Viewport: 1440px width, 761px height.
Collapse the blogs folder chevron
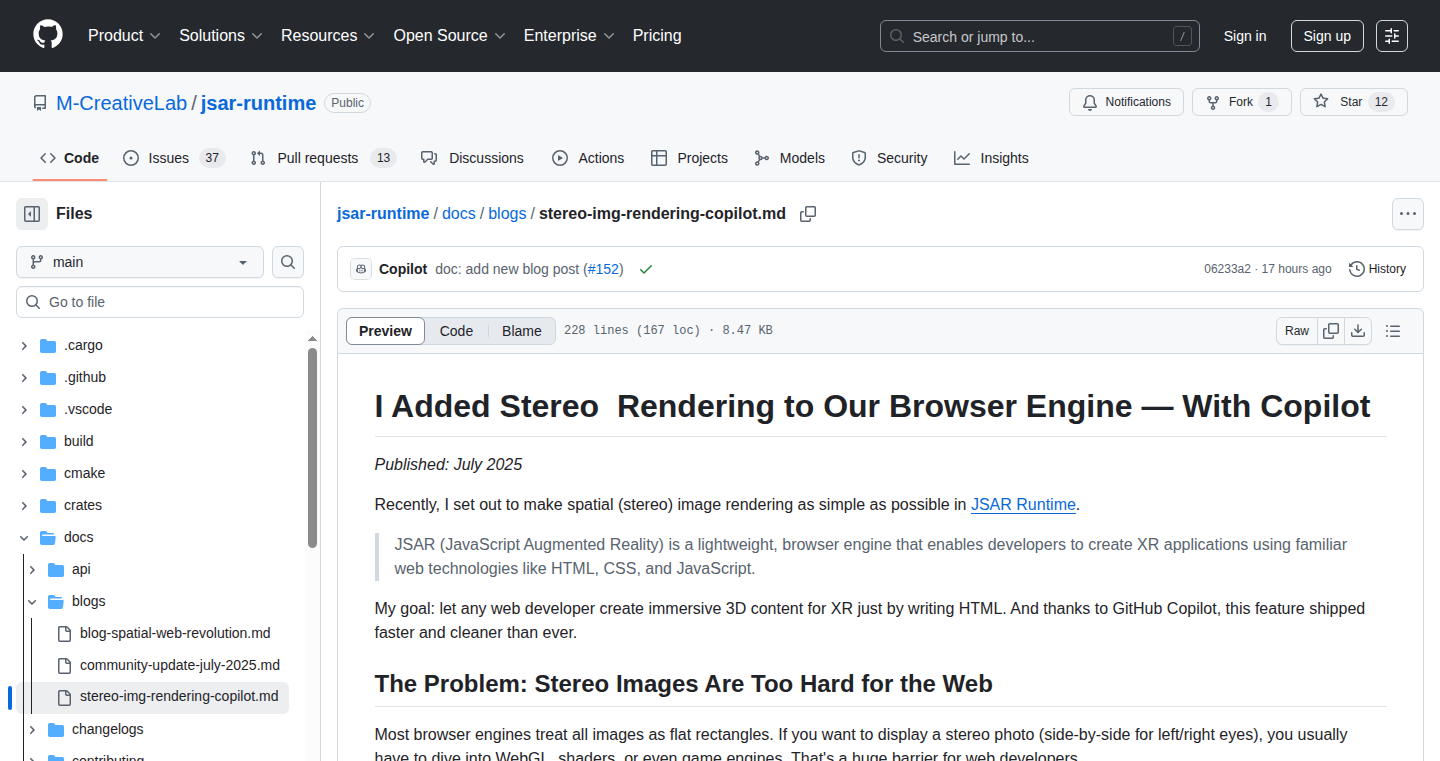coord(32,601)
